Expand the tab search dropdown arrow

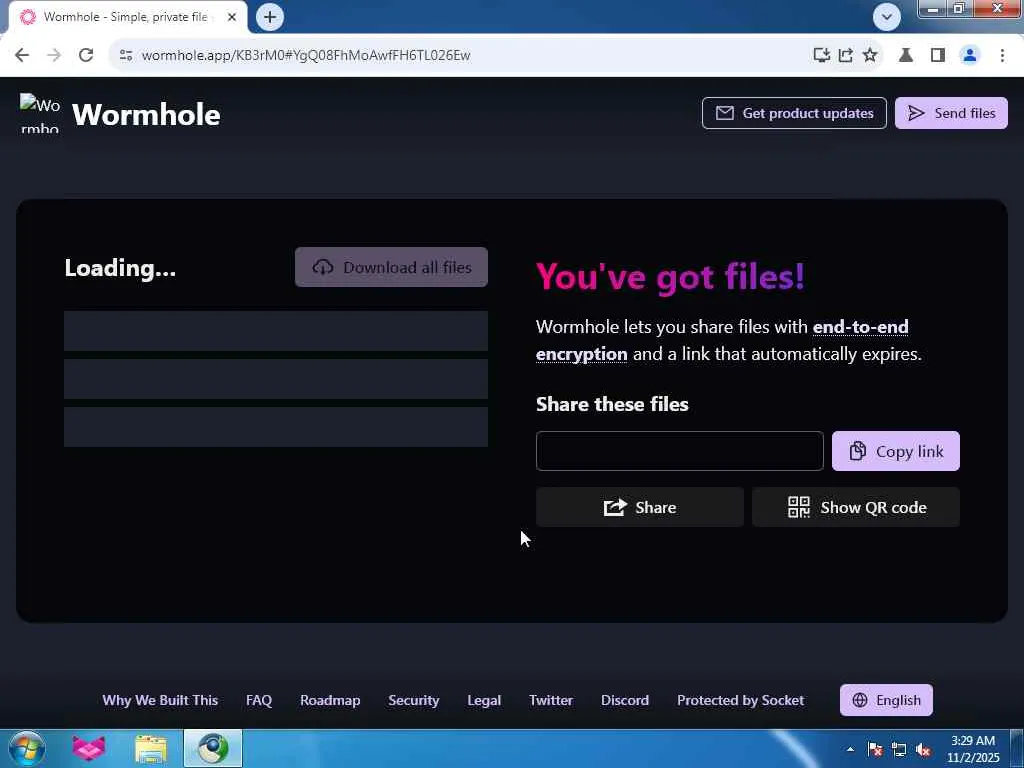(x=886, y=17)
